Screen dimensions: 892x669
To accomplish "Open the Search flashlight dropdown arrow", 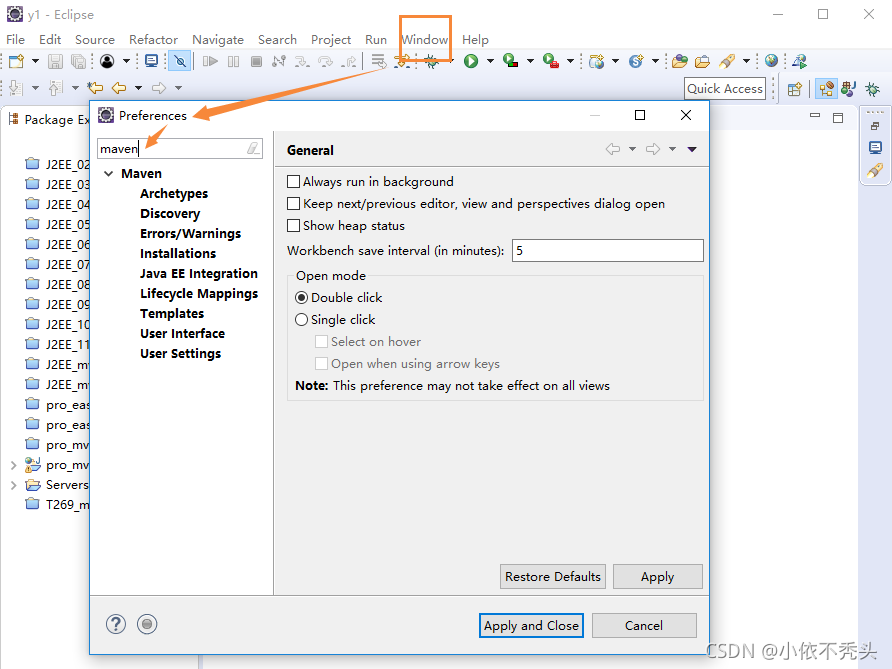I will (x=746, y=61).
